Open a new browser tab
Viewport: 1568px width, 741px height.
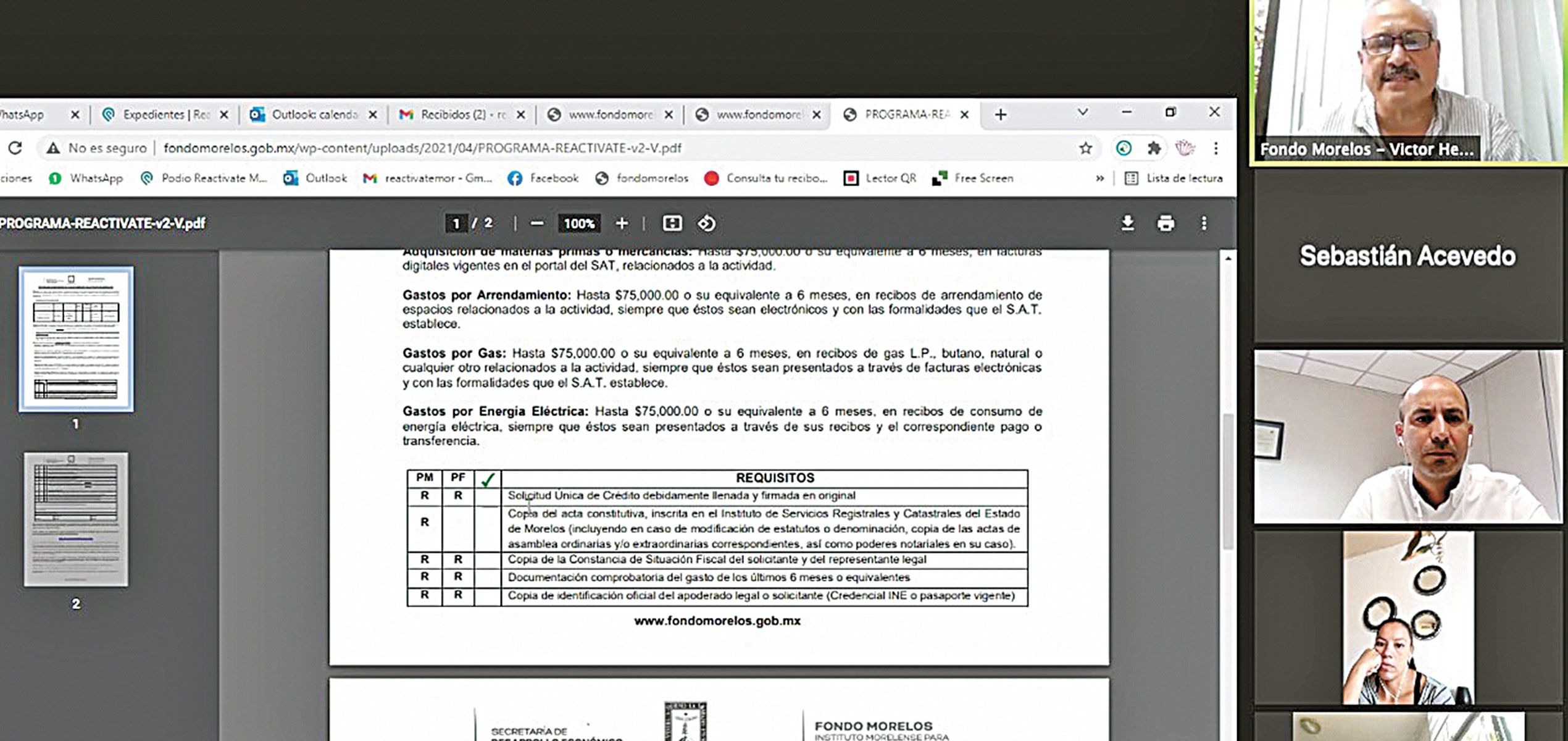(x=1001, y=115)
